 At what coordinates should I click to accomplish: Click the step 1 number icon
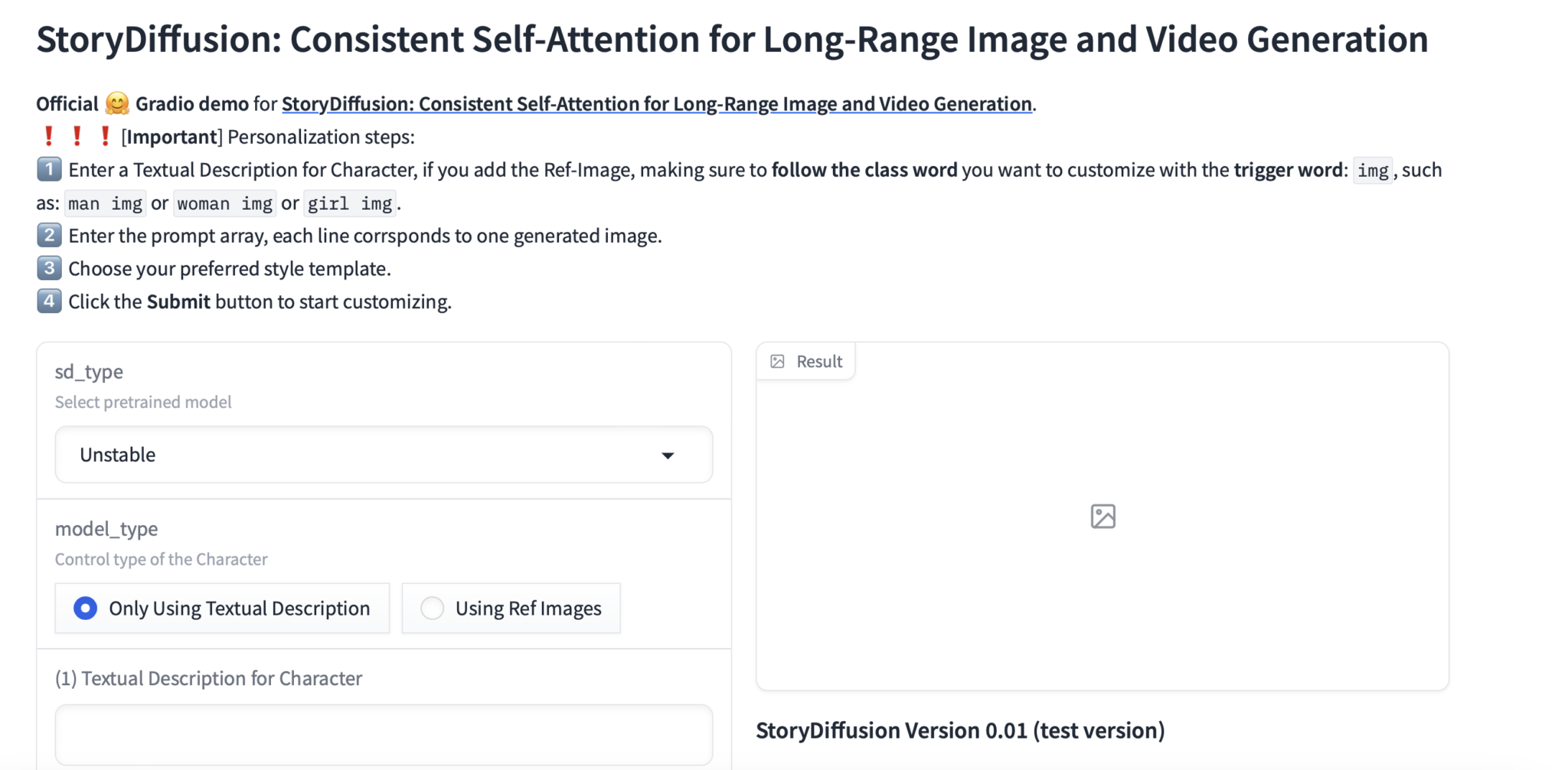49,169
